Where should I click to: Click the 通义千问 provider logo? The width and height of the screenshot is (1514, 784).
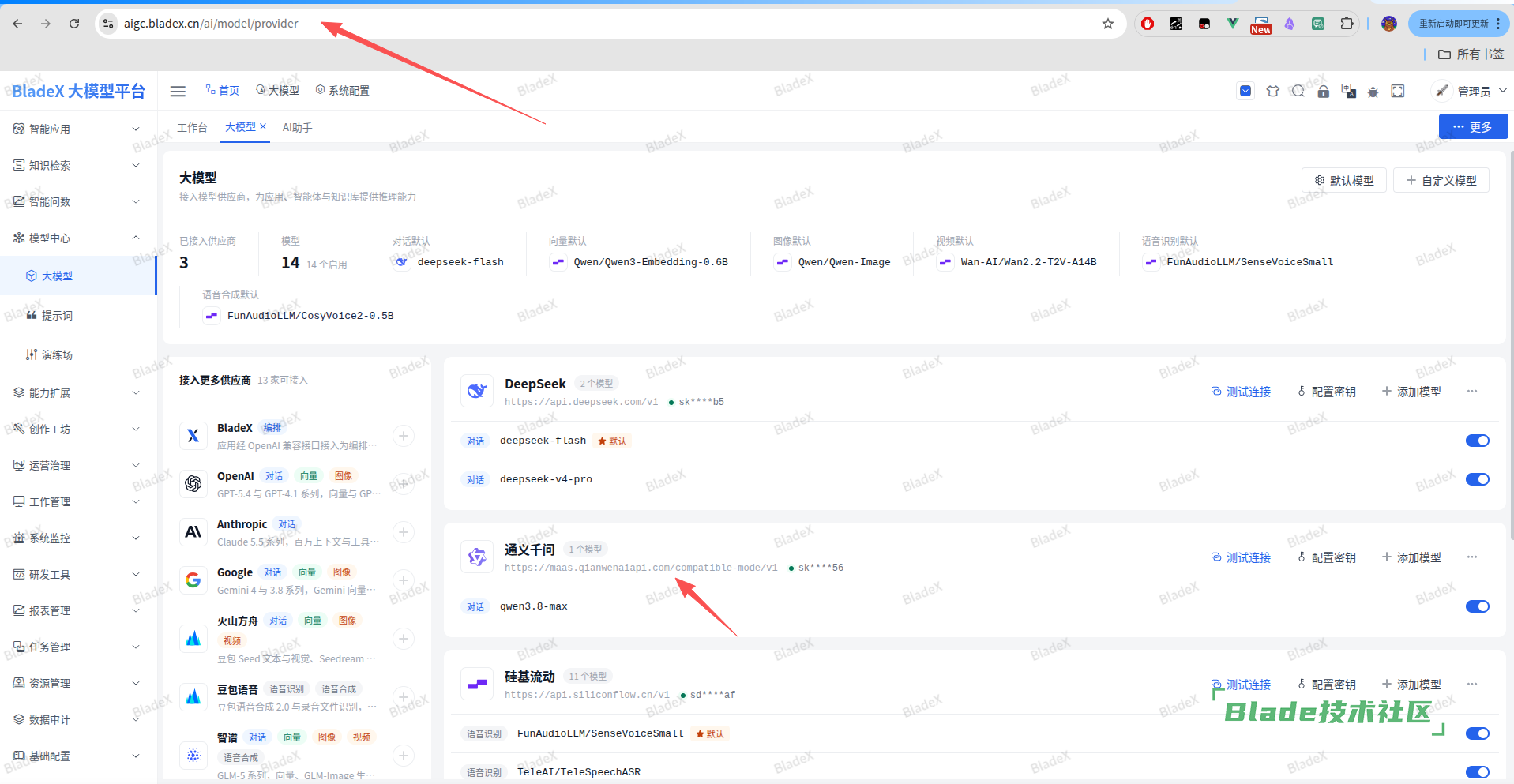(x=477, y=557)
